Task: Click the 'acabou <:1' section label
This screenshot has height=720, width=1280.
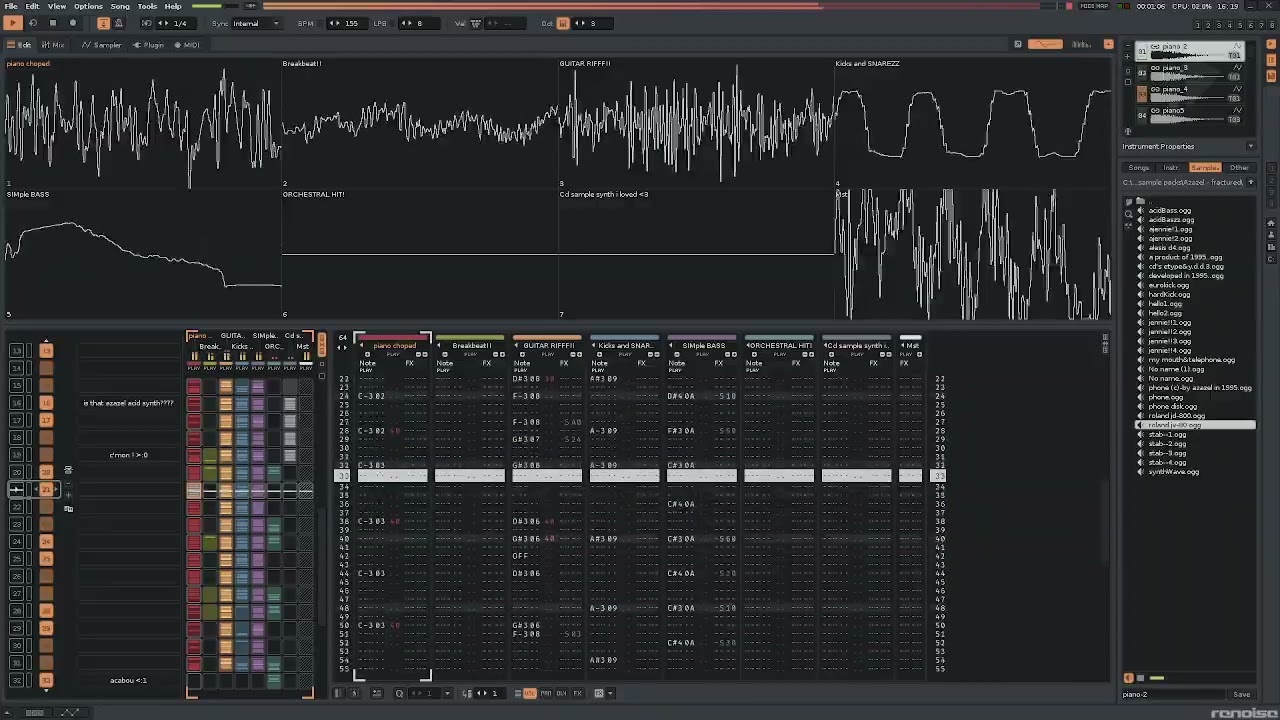Action: (128, 680)
